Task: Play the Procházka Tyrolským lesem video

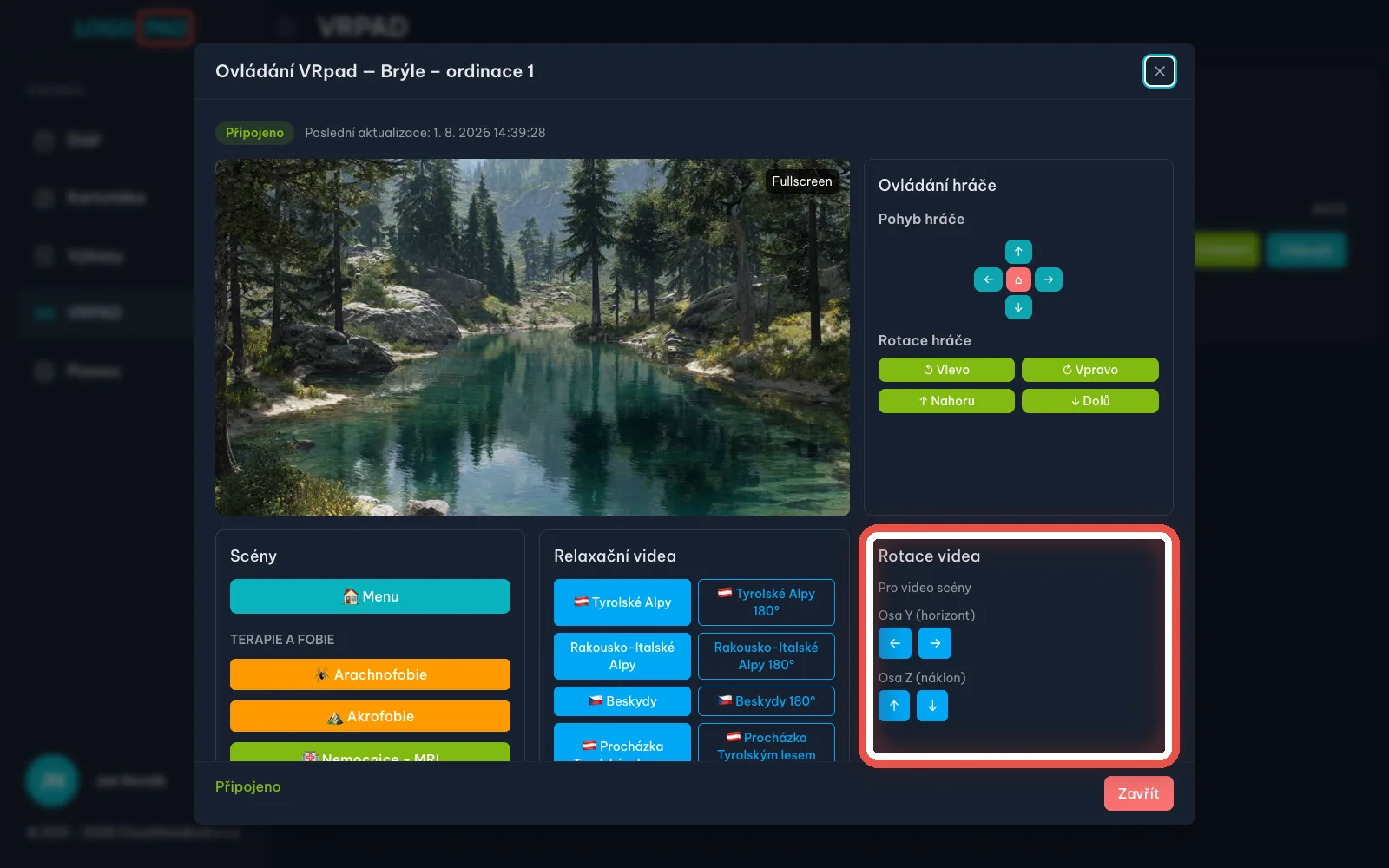Action: [x=622, y=744]
